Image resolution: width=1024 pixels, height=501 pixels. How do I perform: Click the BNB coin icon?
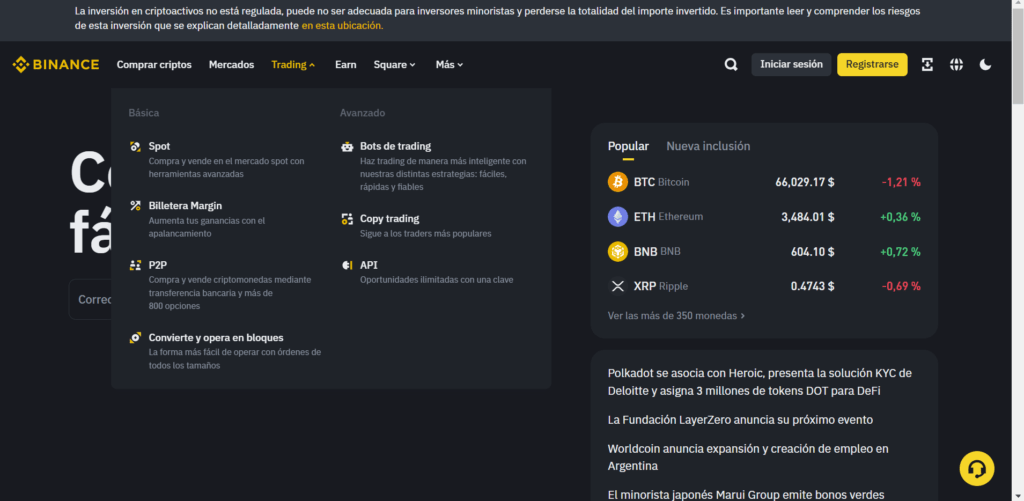pos(618,251)
